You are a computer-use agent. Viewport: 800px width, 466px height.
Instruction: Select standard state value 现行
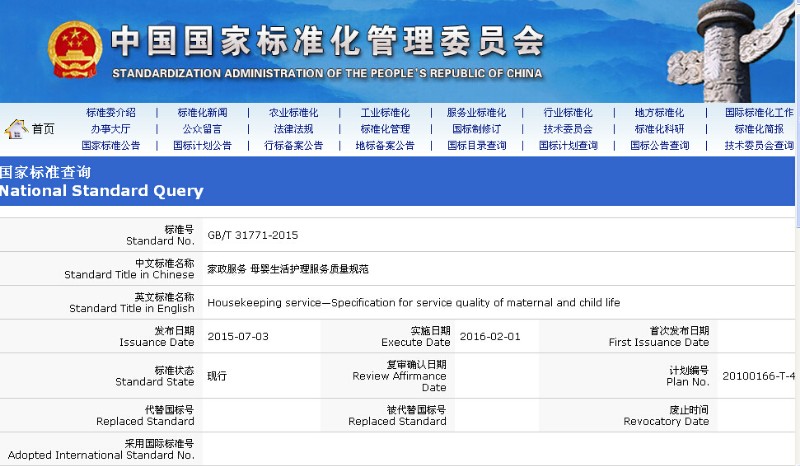(217, 376)
